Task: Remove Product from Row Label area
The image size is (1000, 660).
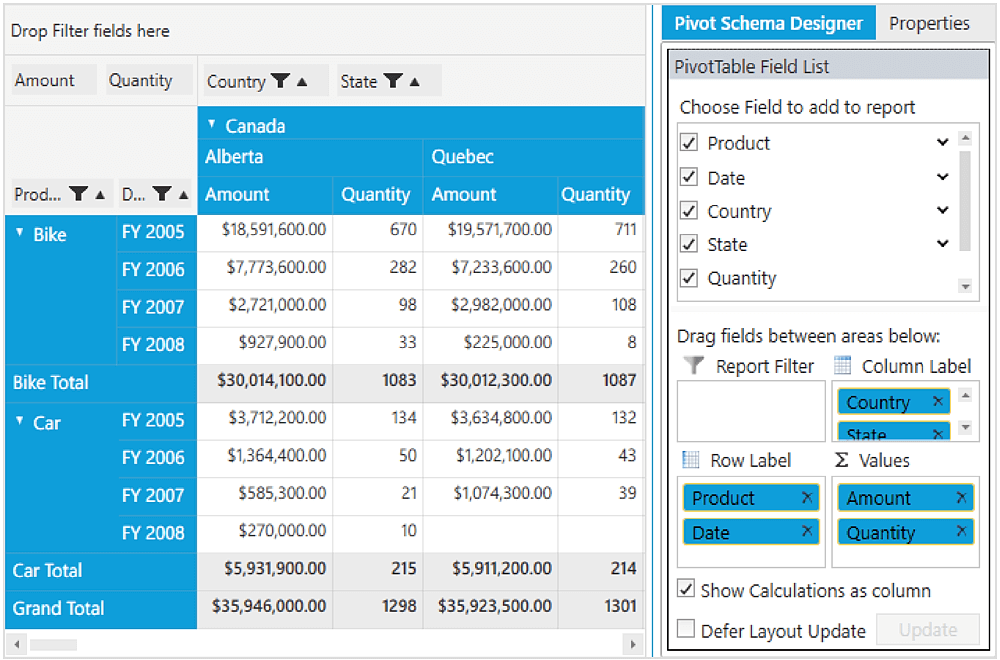Action: pyautogui.click(x=807, y=497)
